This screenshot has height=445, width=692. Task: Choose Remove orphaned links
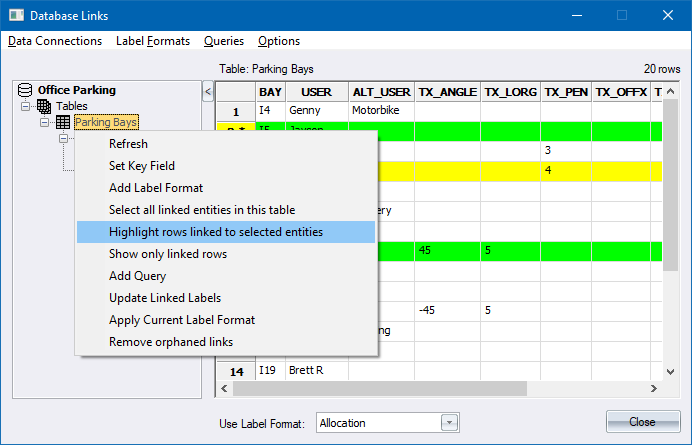(x=171, y=342)
